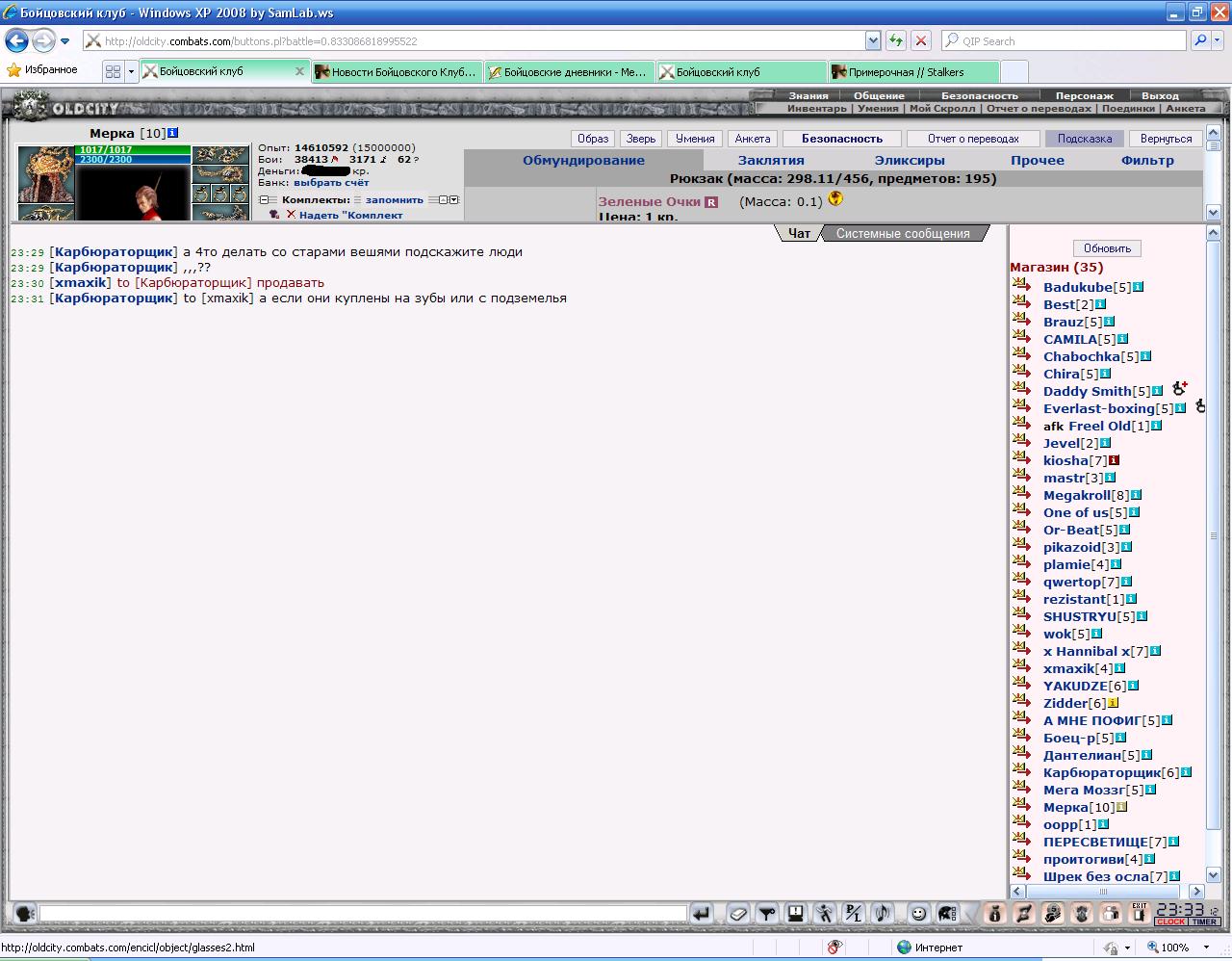This screenshot has height=961, width=1232.
Task: Click the down arrow beside запомнить in Комплекты
Action: coord(454,199)
